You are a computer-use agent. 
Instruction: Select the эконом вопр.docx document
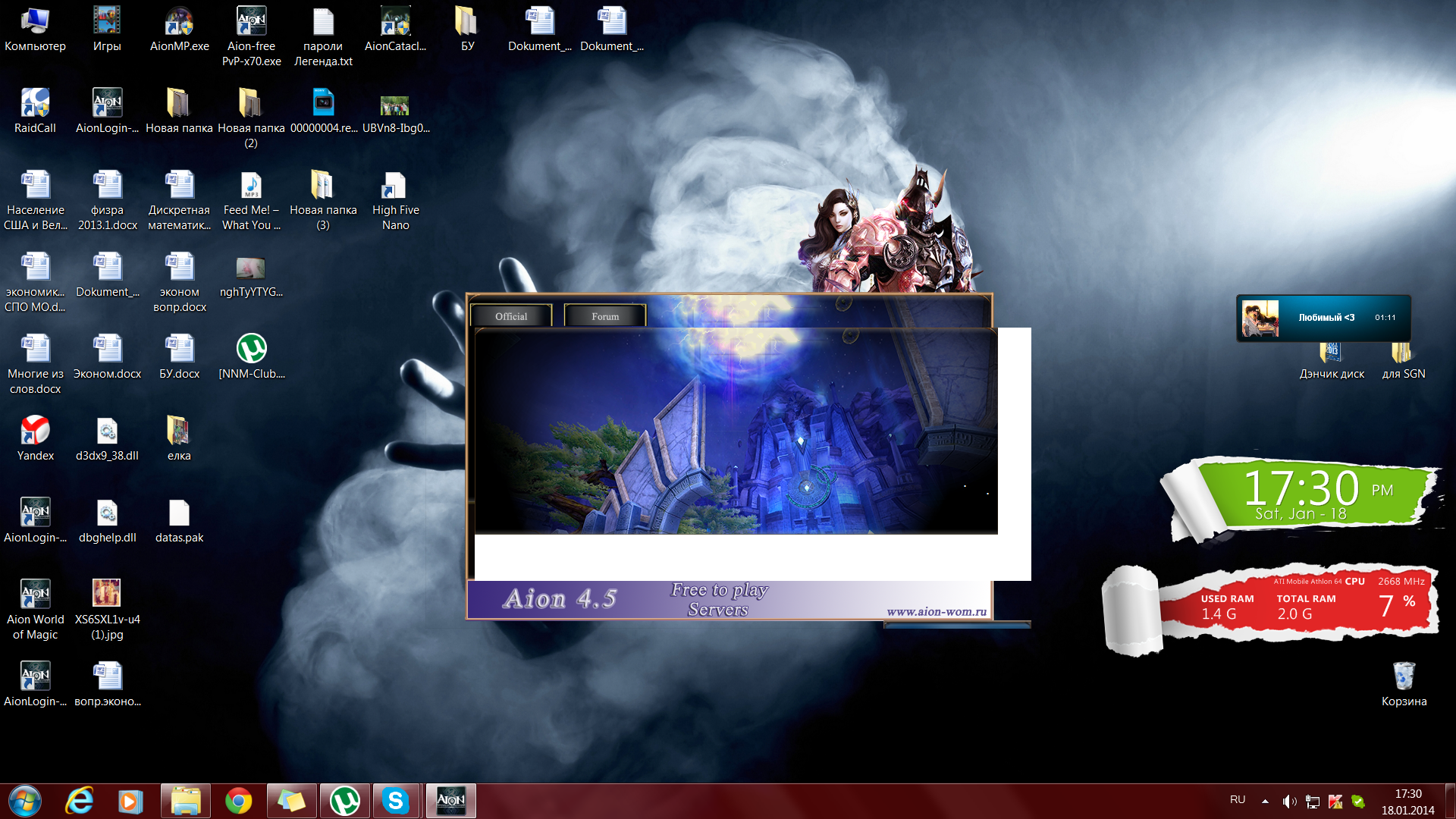[180, 283]
